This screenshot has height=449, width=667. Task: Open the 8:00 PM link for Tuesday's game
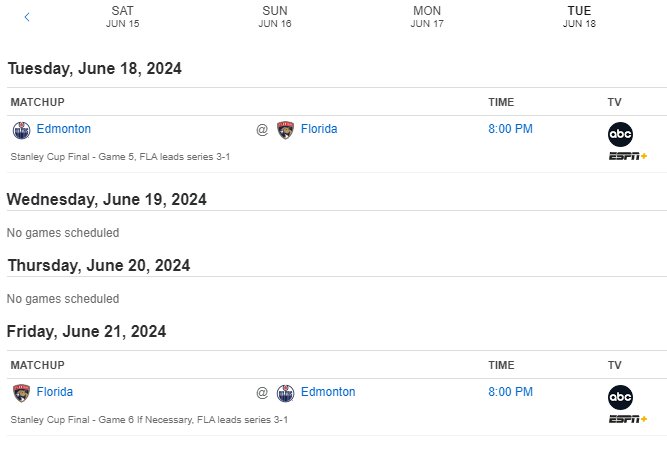[510, 129]
